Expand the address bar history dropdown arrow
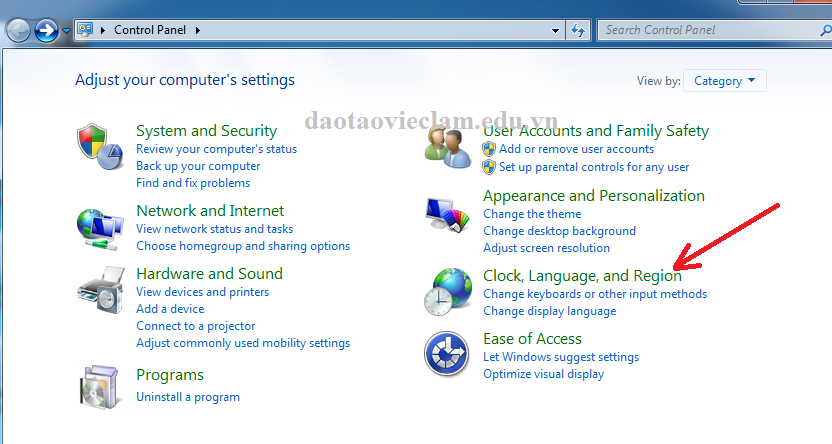832x444 pixels. (556, 30)
